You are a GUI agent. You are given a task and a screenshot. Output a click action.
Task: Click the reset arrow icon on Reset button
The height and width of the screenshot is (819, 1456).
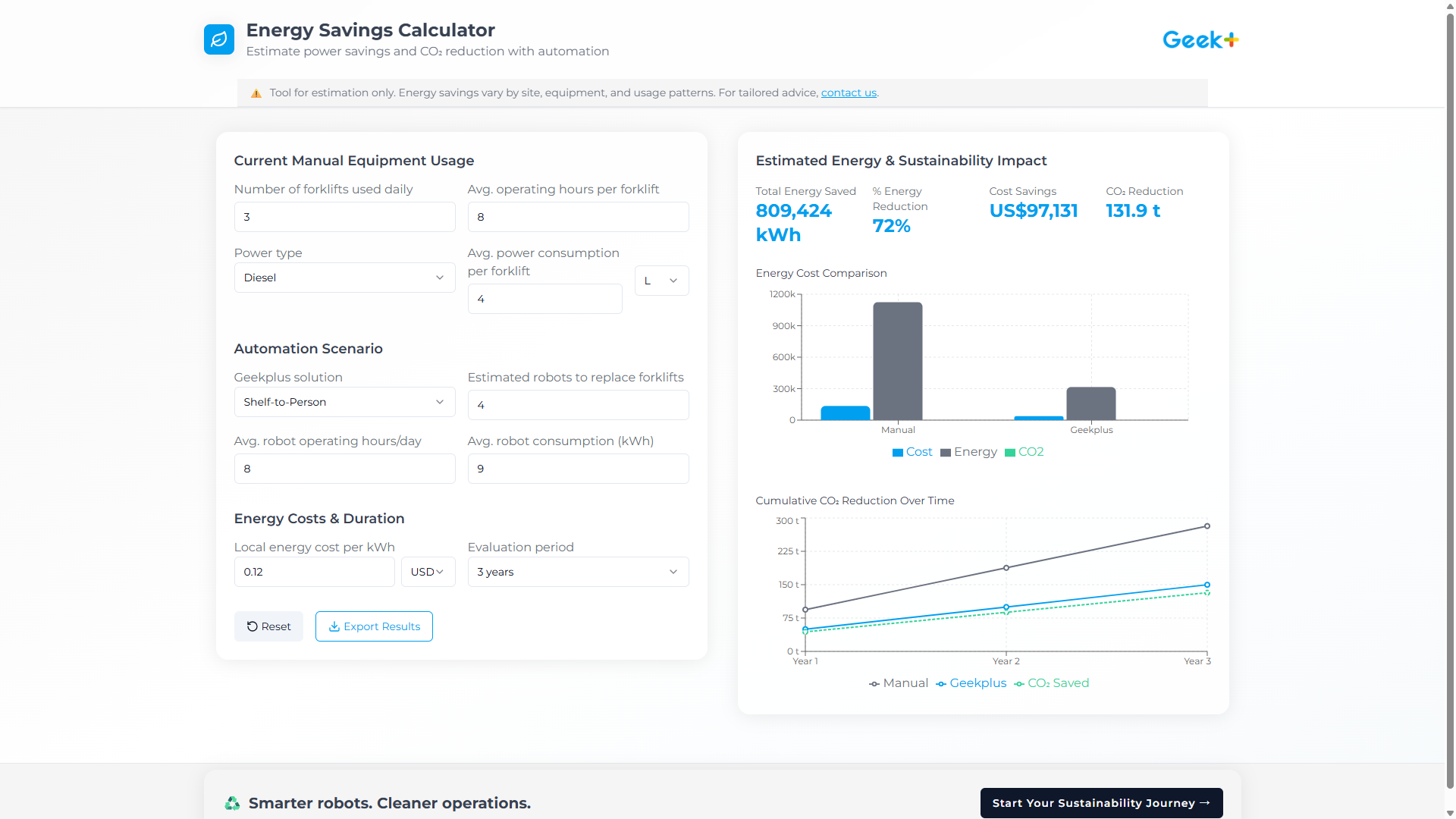click(x=251, y=626)
